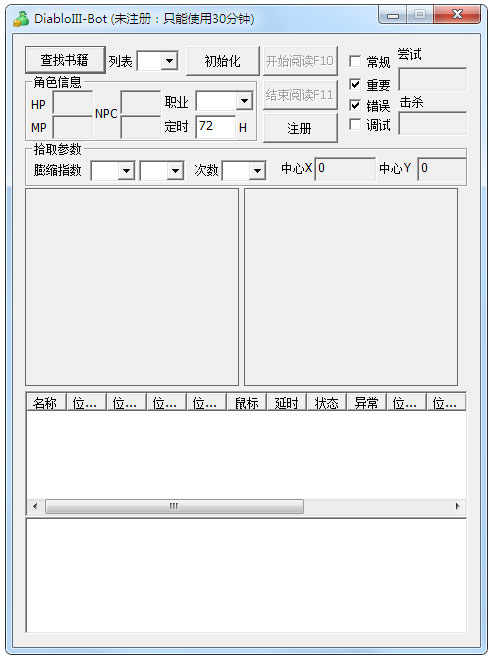Open second 膨缩指数 dropdown
The height and width of the screenshot is (659, 492).
pos(175,171)
